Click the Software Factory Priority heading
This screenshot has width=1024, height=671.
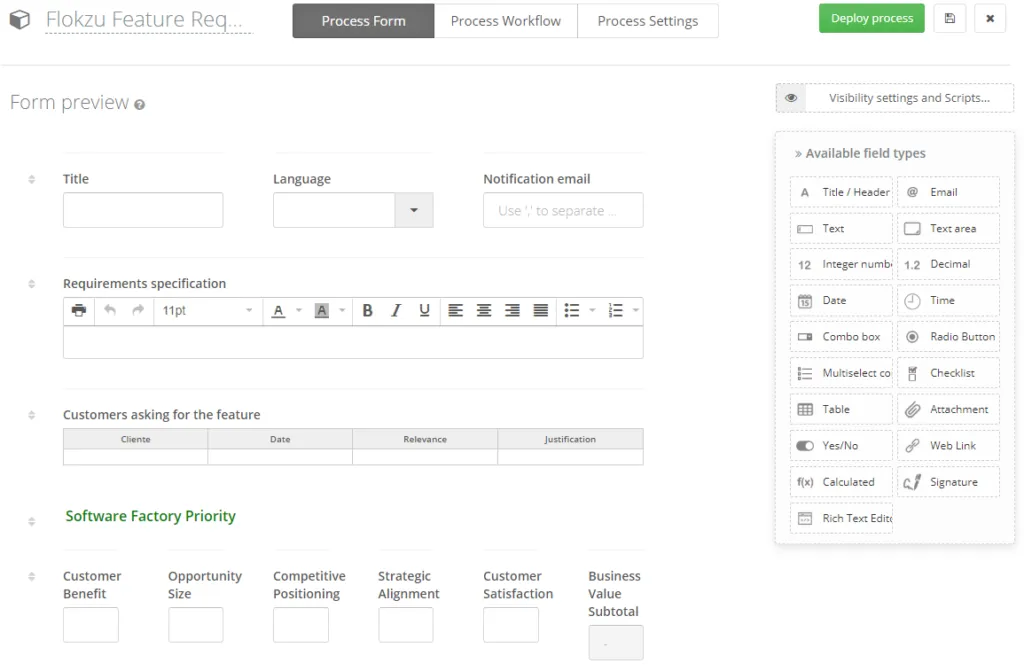pos(150,516)
